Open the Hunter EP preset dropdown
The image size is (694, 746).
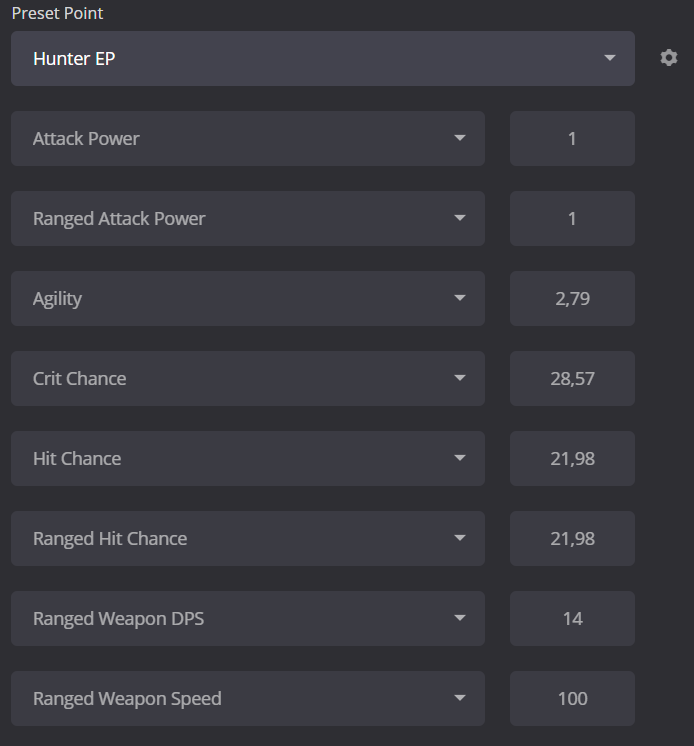point(322,58)
